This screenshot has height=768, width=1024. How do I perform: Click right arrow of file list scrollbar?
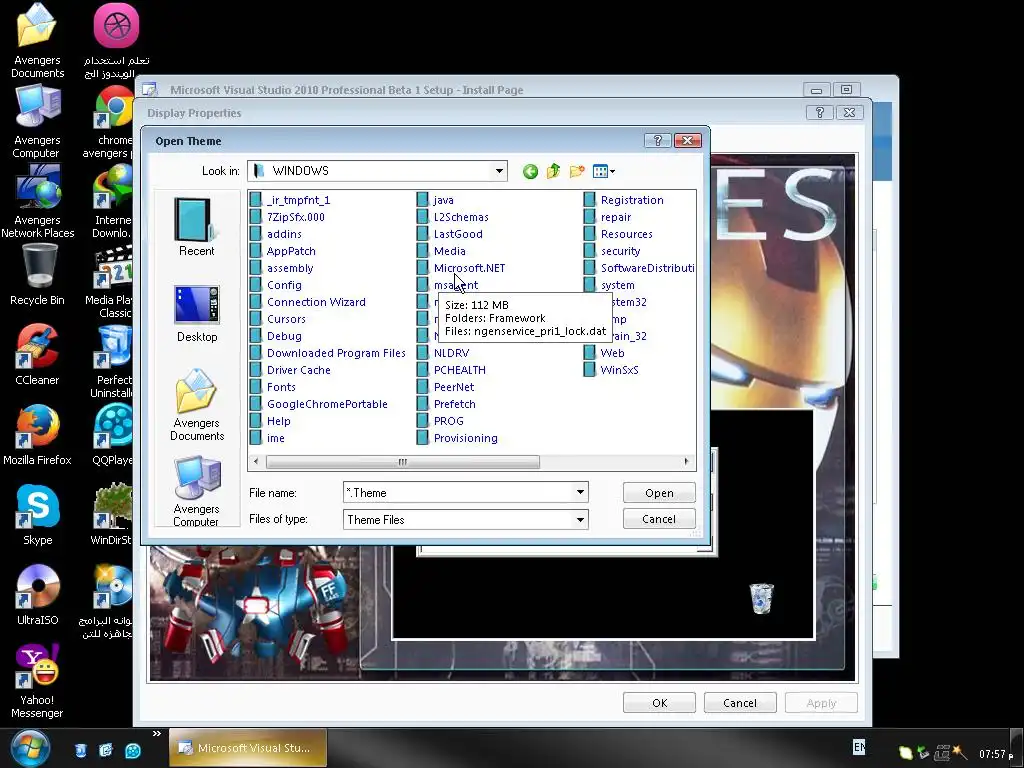coord(686,462)
